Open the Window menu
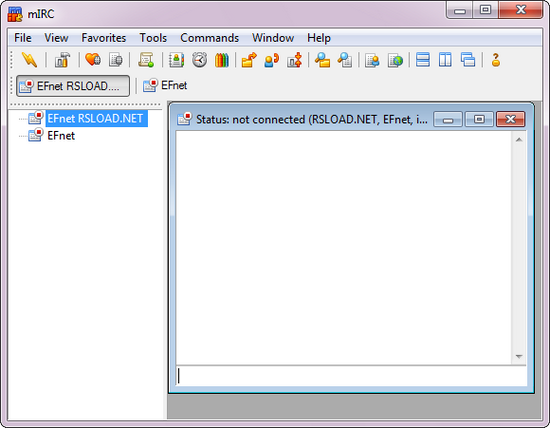The image size is (550, 428). pos(273,38)
